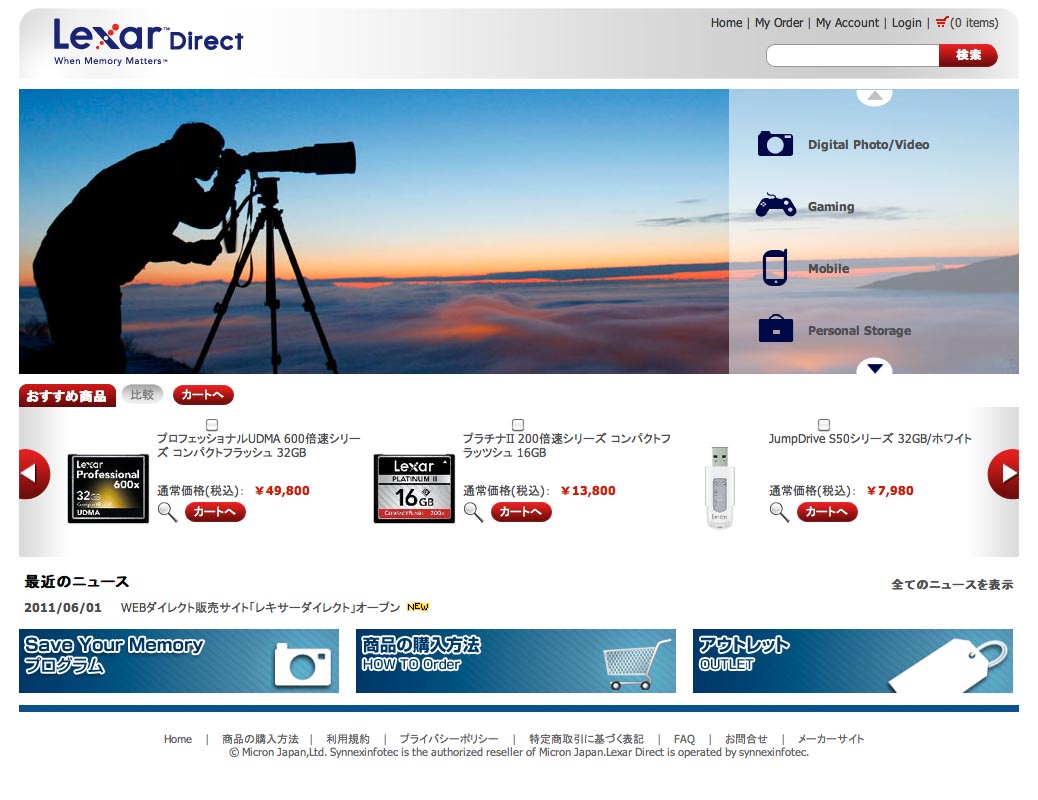Open Home in the top navigation
The image size is (1038, 800).
(x=726, y=23)
